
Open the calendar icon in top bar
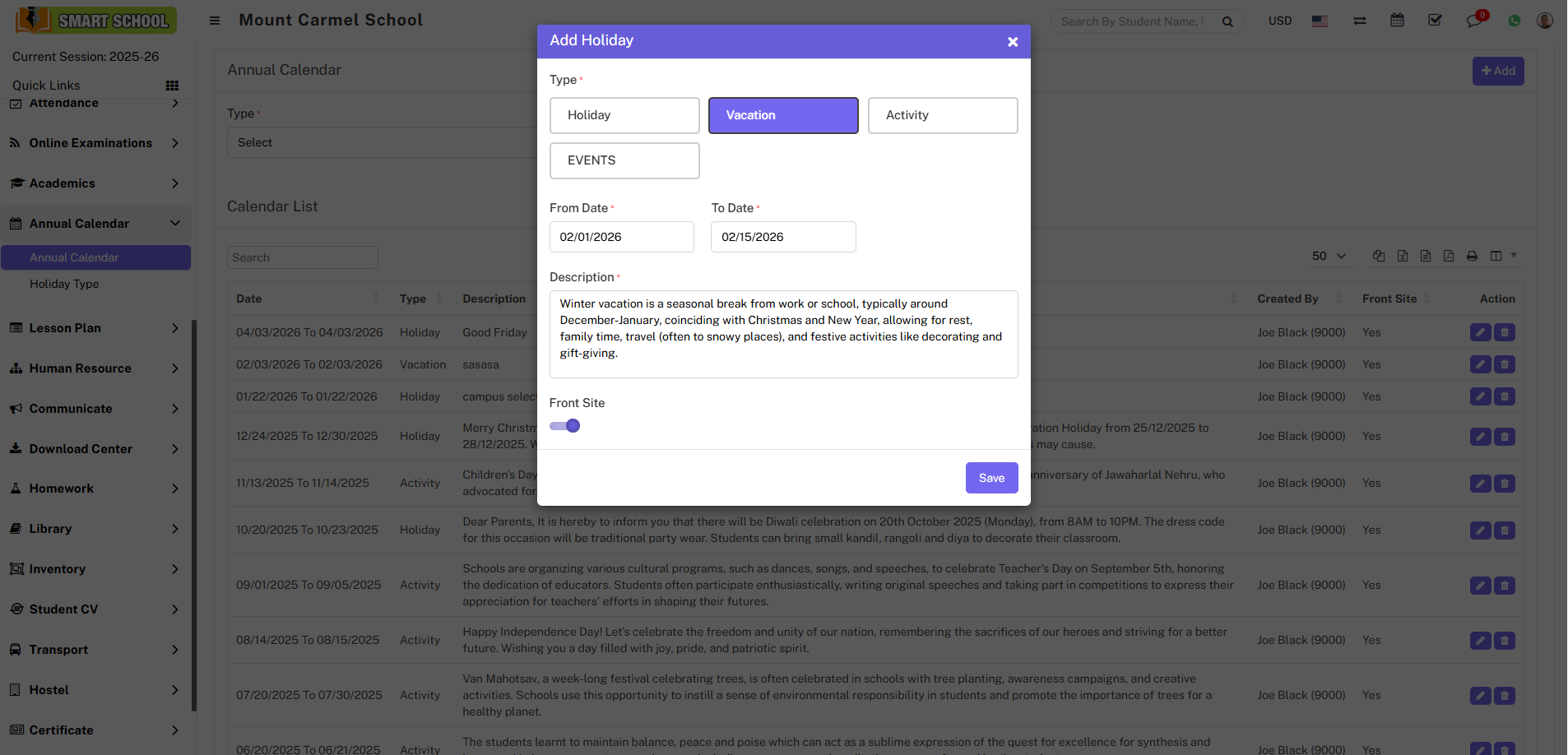tap(1397, 21)
